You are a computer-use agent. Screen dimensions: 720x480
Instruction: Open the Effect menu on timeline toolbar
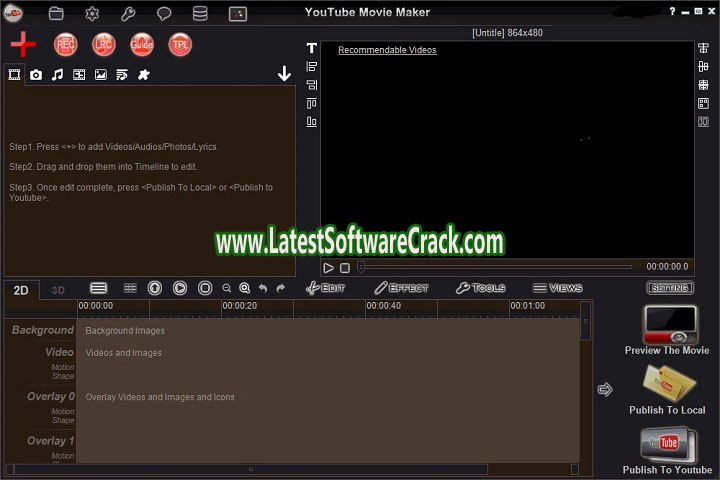tap(401, 288)
